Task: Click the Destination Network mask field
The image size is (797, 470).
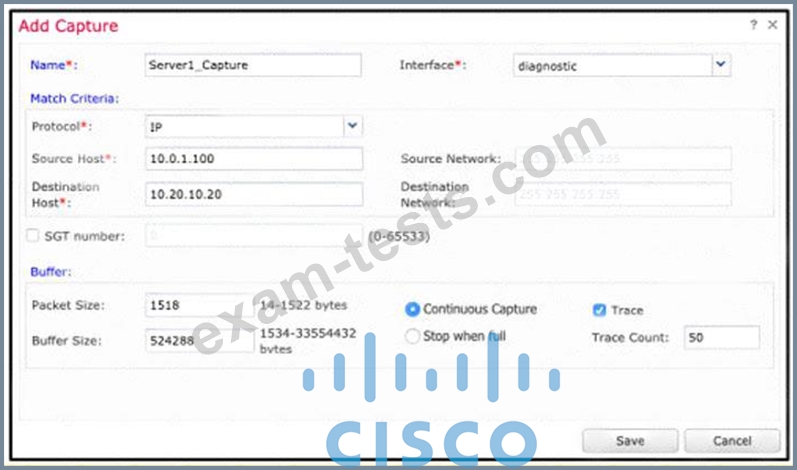Action: (x=623, y=194)
